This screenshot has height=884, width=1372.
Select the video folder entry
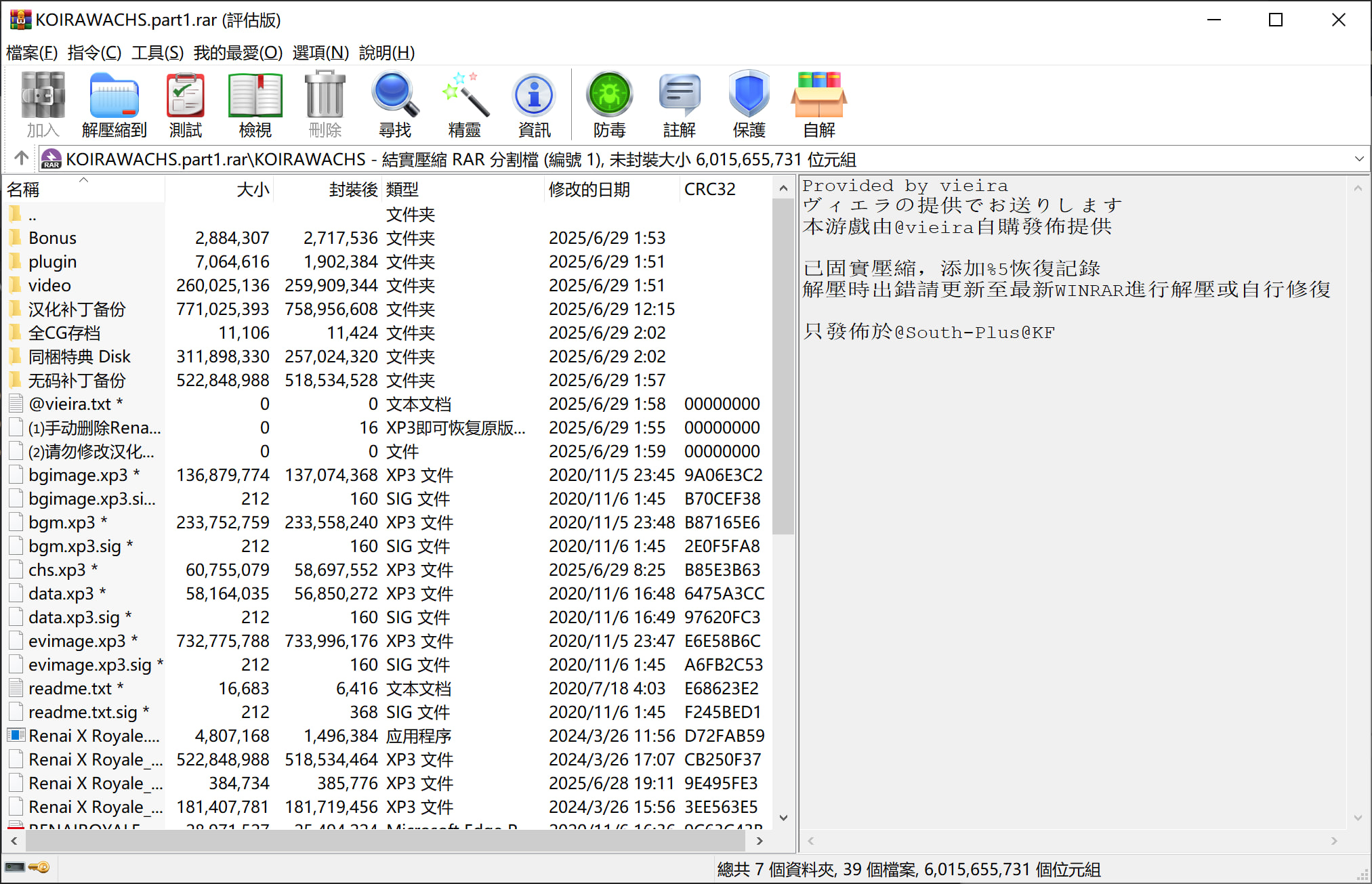(x=49, y=285)
